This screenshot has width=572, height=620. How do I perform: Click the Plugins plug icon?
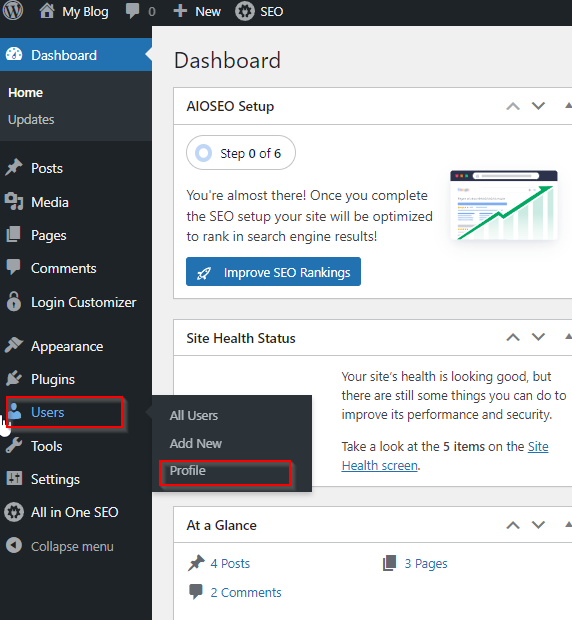pyautogui.click(x=14, y=379)
